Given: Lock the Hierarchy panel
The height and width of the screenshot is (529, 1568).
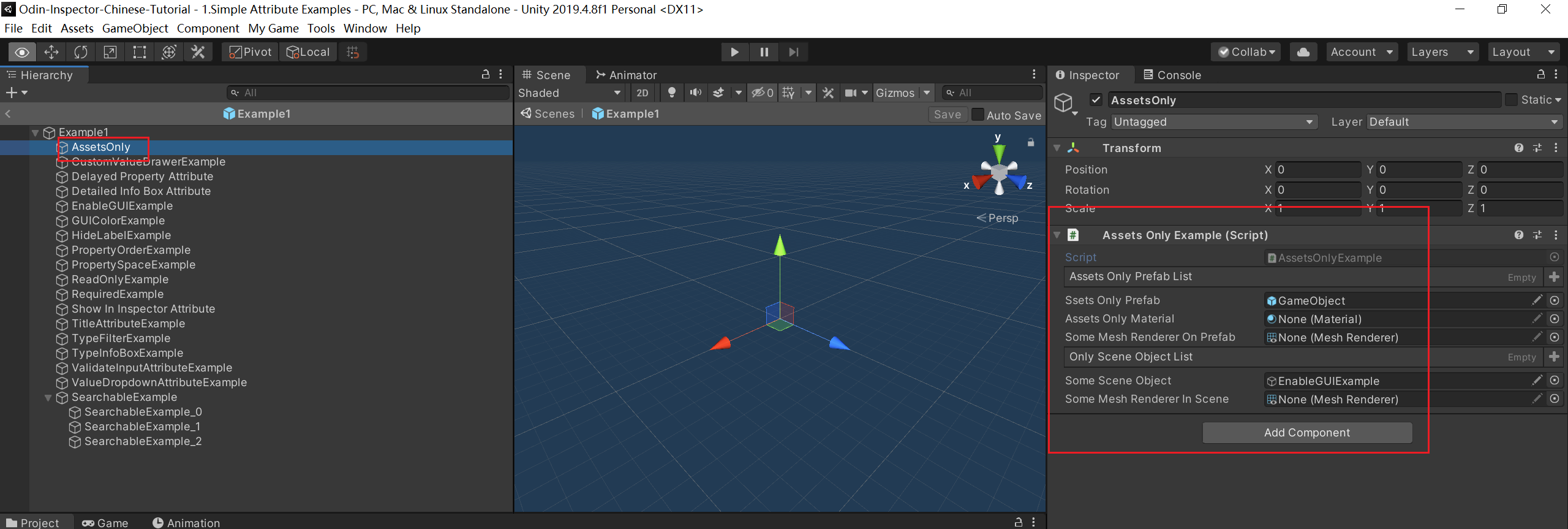Looking at the screenshot, I should point(486,74).
